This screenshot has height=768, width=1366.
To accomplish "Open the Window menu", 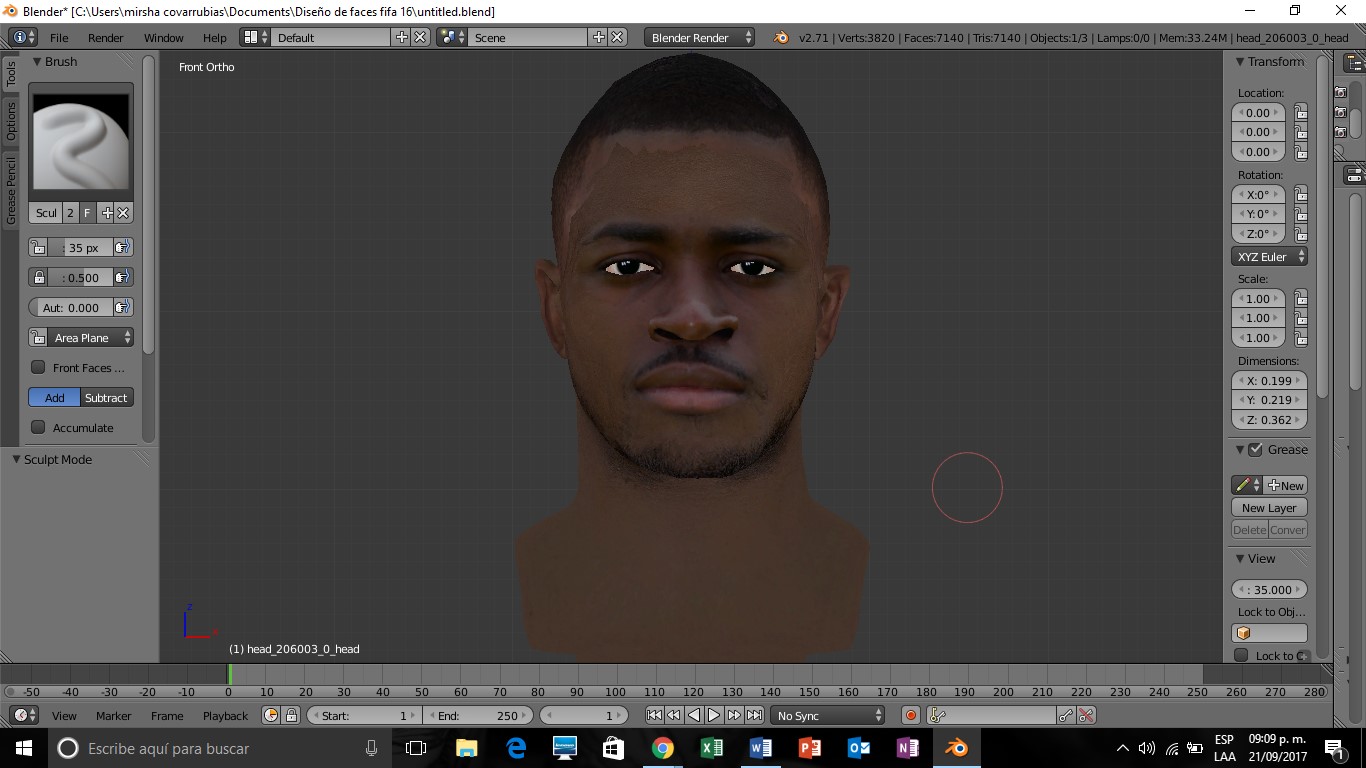I will [x=163, y=37].
